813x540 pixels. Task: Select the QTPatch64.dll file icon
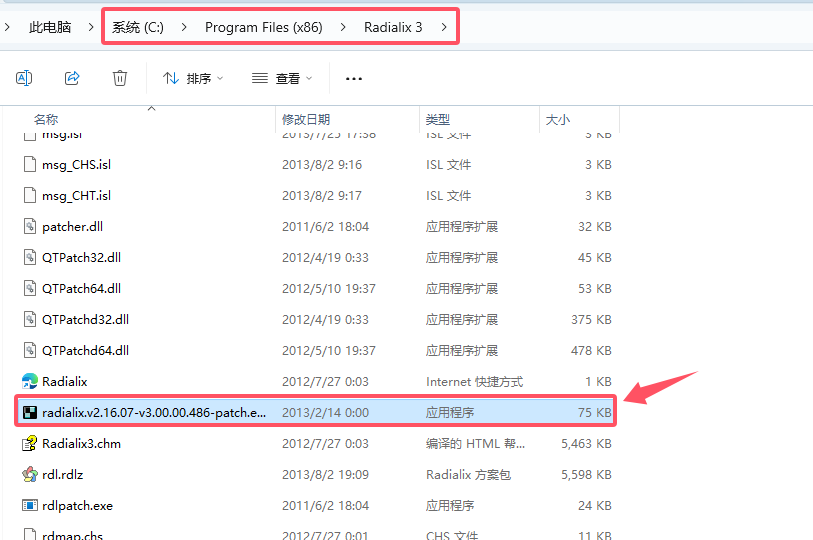30,288
